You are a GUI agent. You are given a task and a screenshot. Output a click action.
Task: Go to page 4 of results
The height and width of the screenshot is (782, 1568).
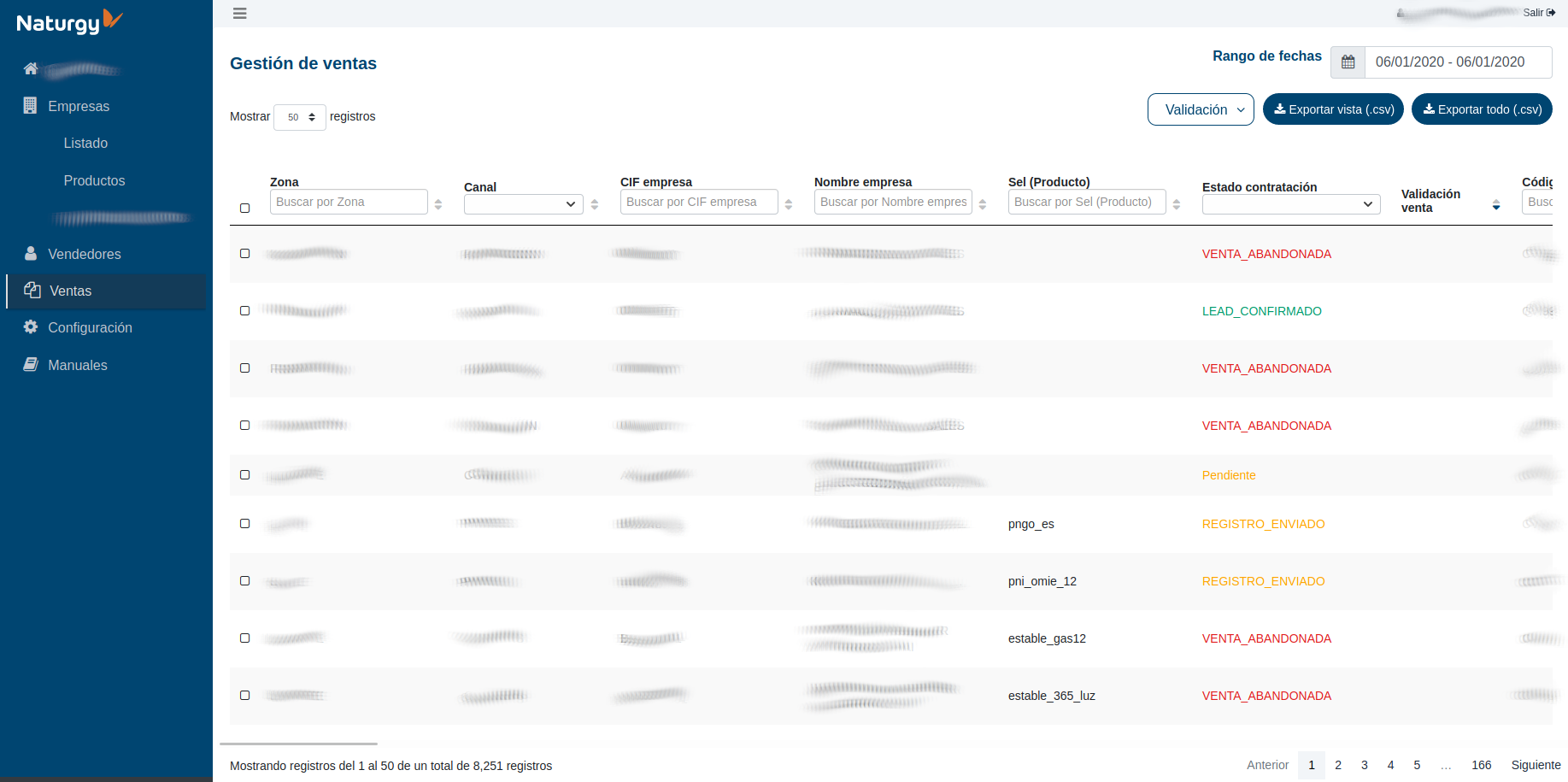point(1390,765)
